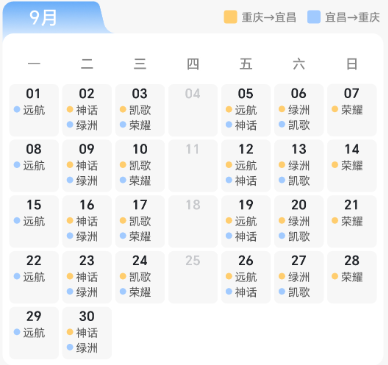Screen dimensions: 388x365
Task: Choose the 神话 cruise on the 05th
Action: 246,125
